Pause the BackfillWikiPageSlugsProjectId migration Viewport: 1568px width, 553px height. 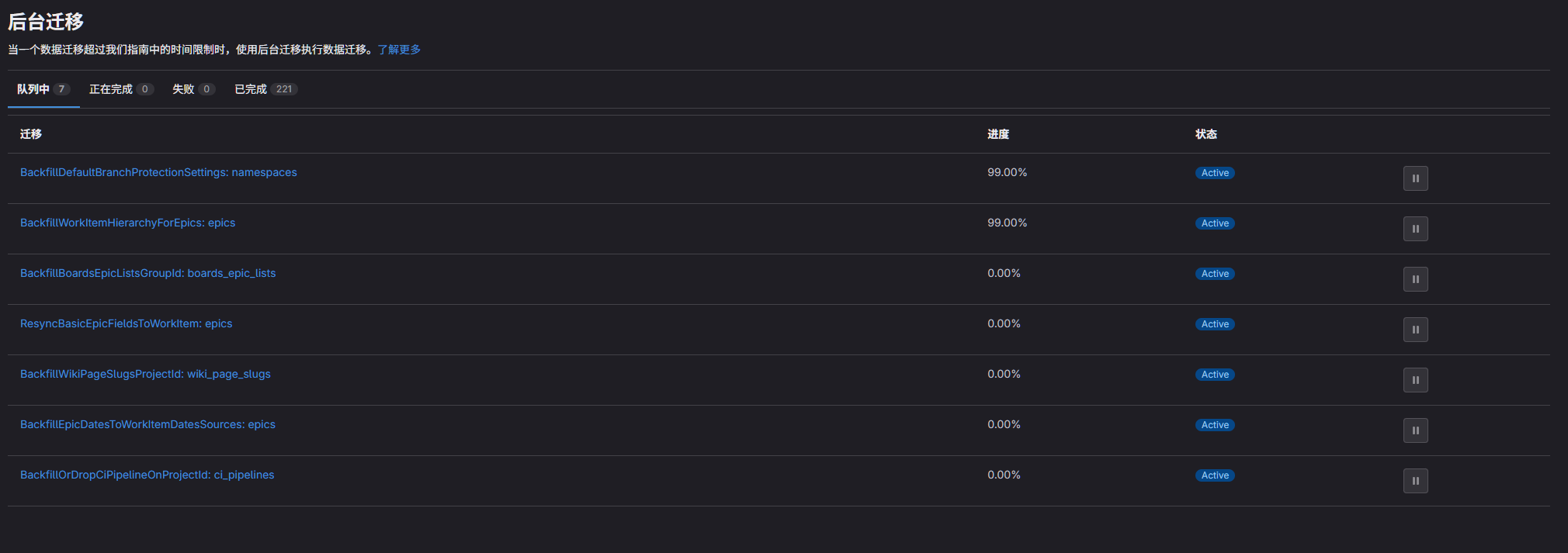click(1415, 380)
